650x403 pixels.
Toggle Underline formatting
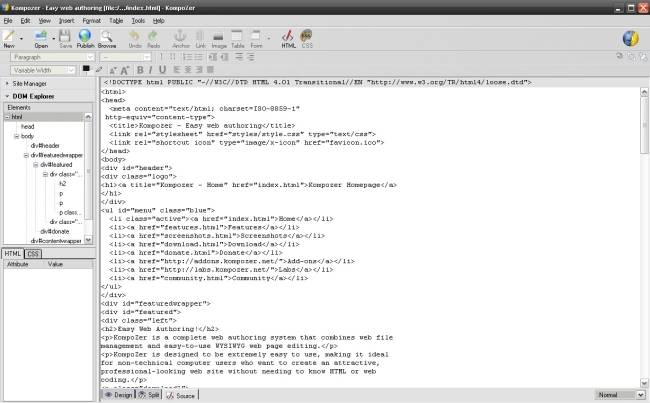162,70
